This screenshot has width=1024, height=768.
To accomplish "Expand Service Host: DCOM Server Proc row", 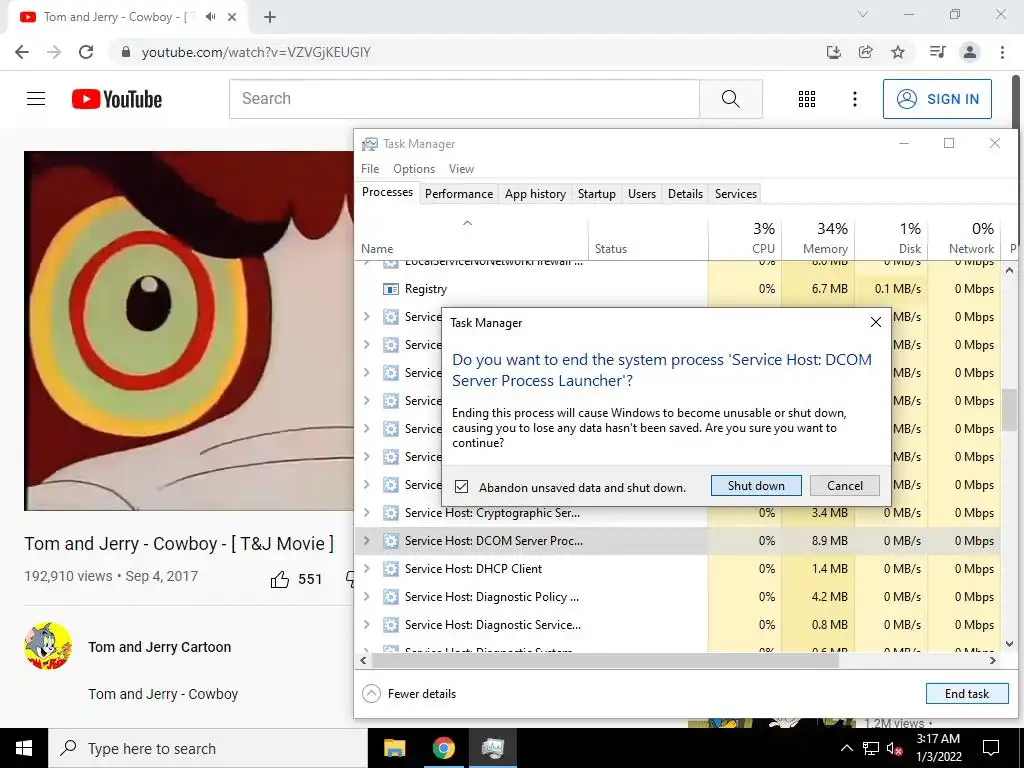I will pos(366,541).
